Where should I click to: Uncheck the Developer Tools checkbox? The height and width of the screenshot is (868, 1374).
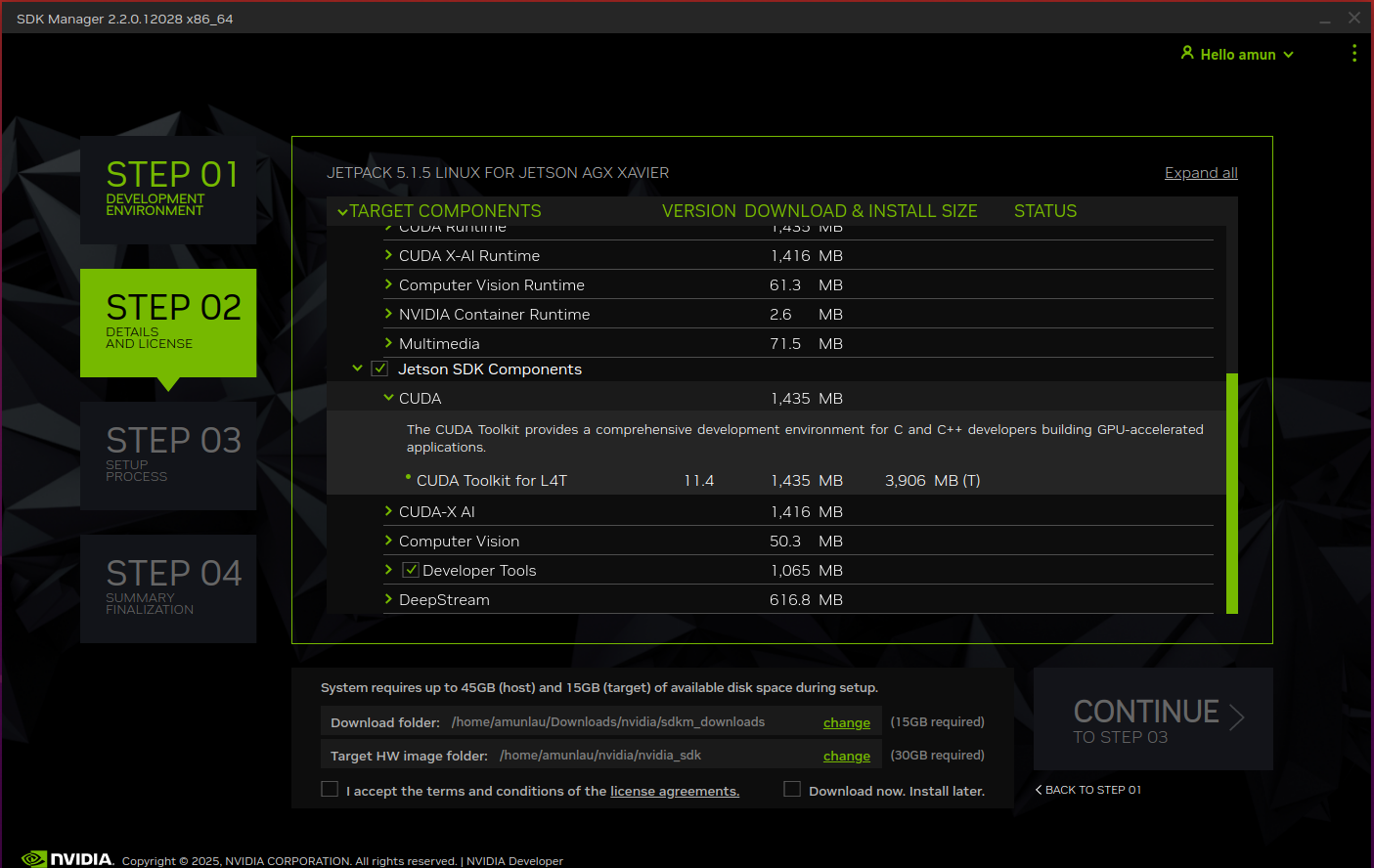(x=411, y=570)
